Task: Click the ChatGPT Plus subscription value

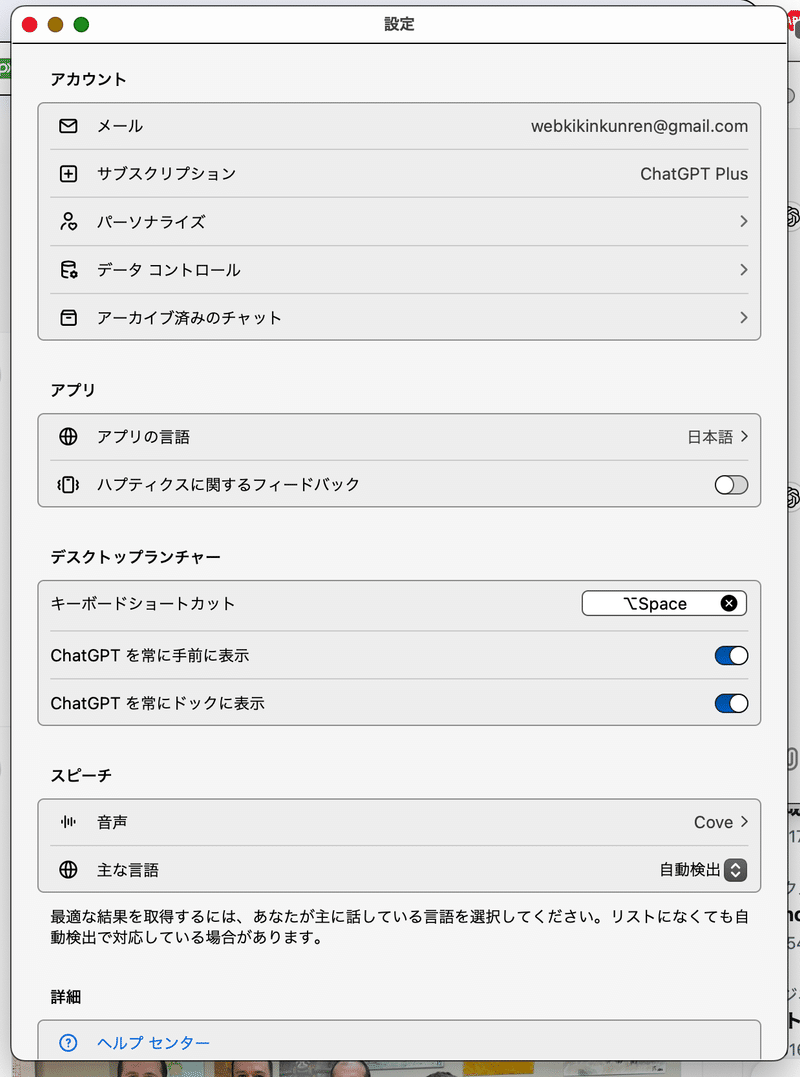Action: coord(694,174)
